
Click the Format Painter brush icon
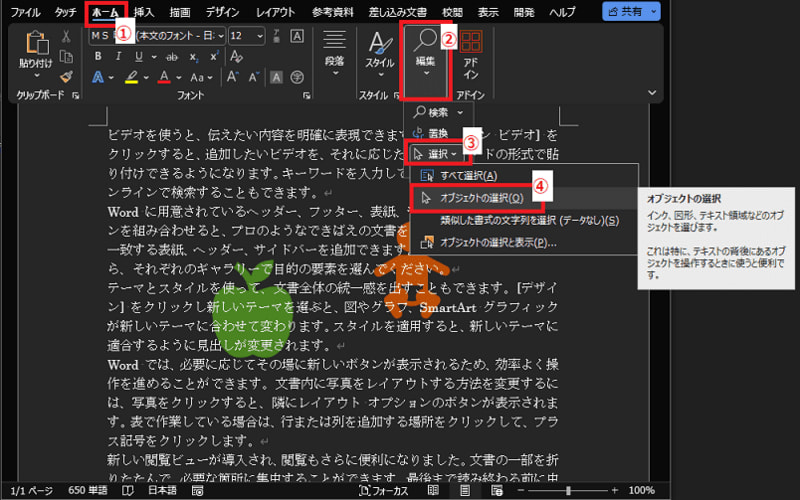coord(66,76)
